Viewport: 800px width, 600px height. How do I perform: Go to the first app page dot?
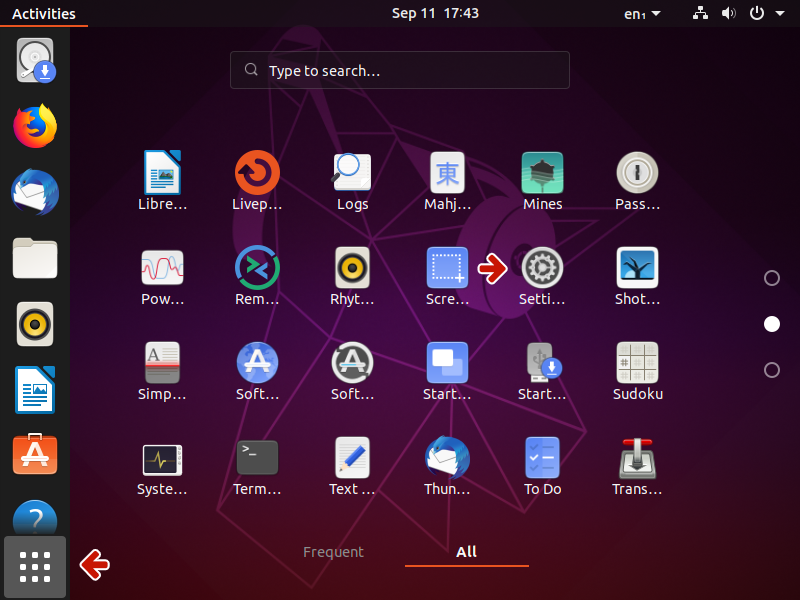click(x=771, y=278)
